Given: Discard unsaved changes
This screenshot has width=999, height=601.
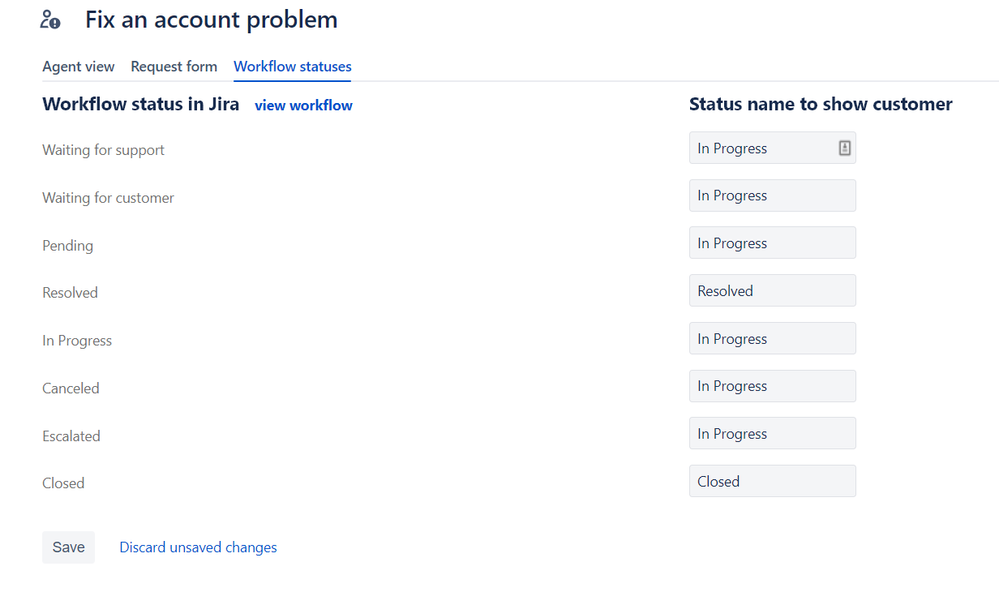Looking at the screenshot, I should click(x=197, y=547).
